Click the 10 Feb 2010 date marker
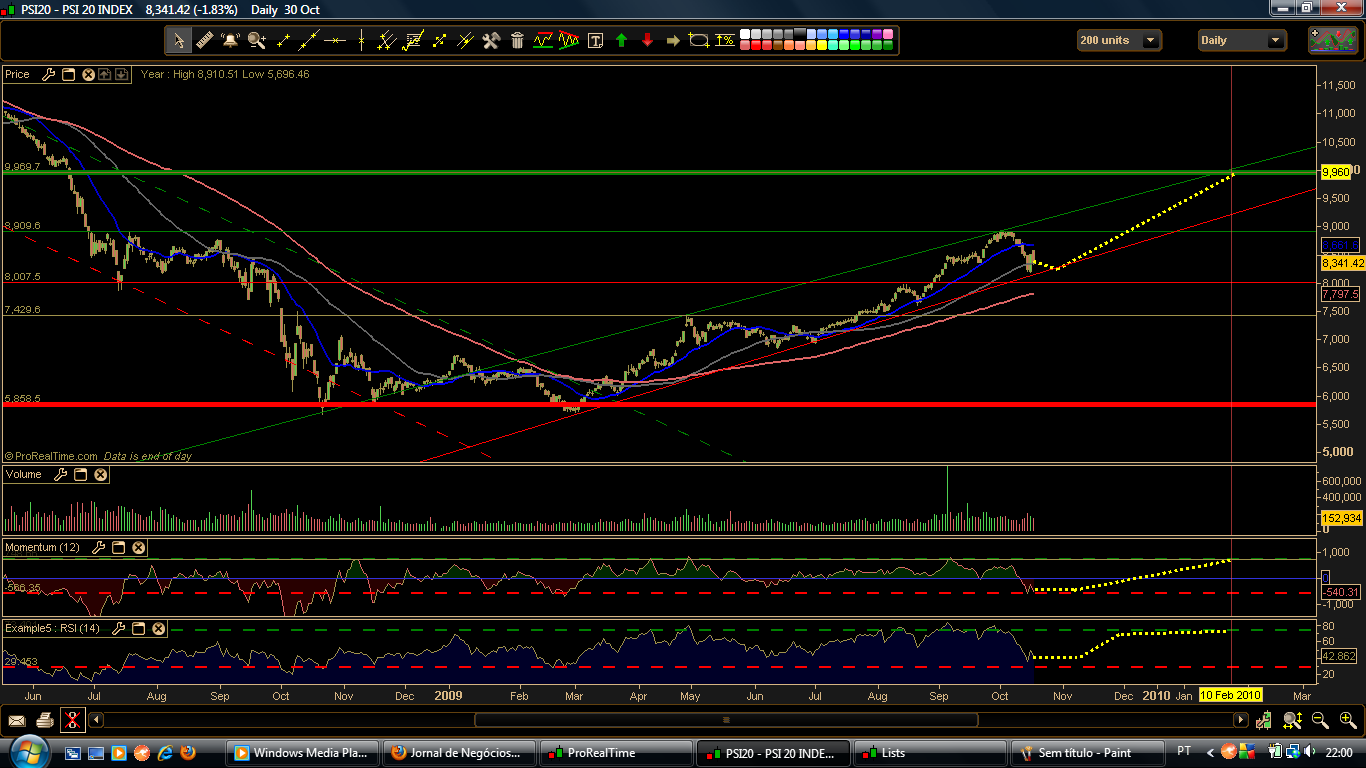 point(1230,695)
